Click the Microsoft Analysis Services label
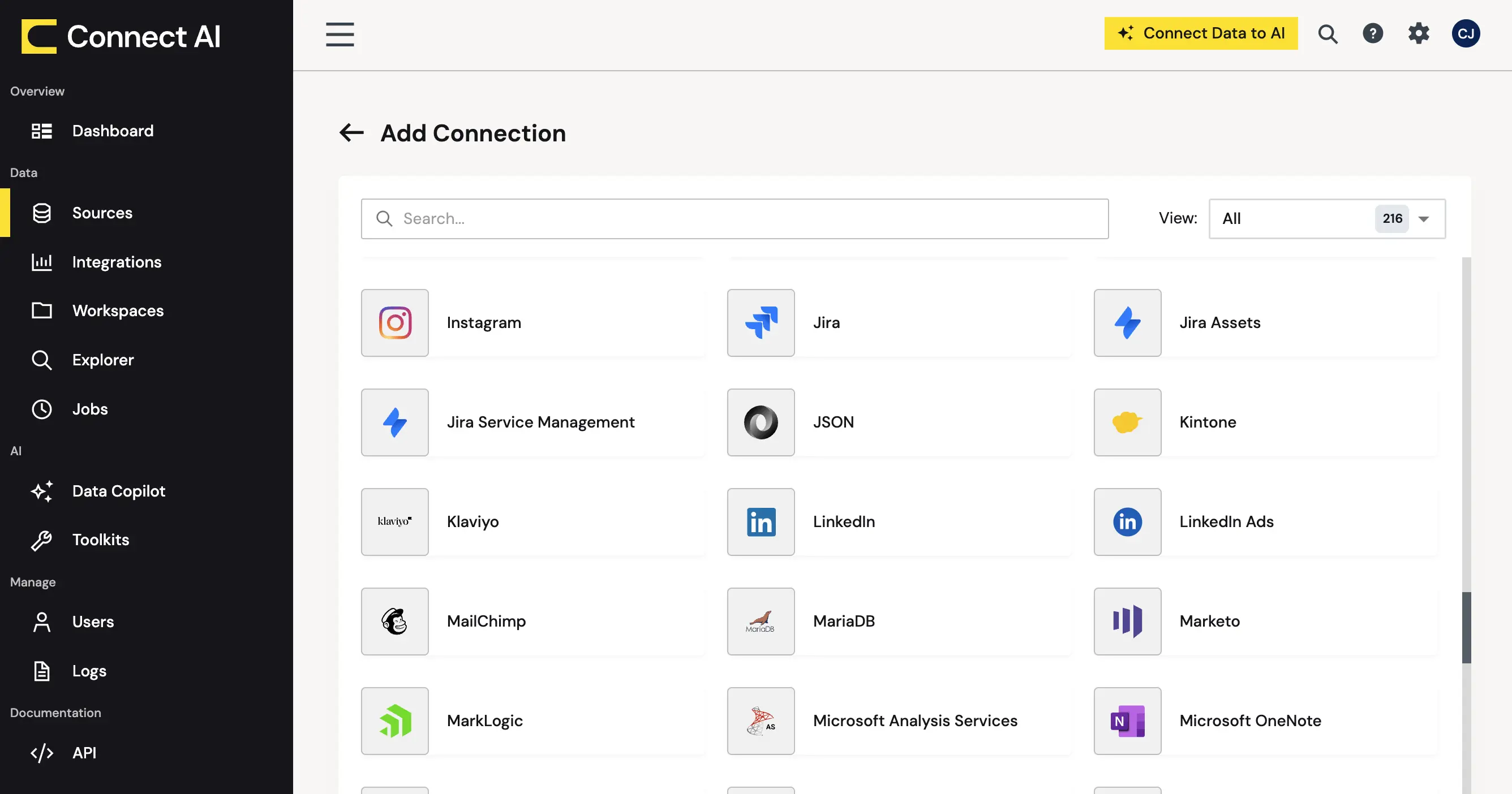 coord(915,720)
